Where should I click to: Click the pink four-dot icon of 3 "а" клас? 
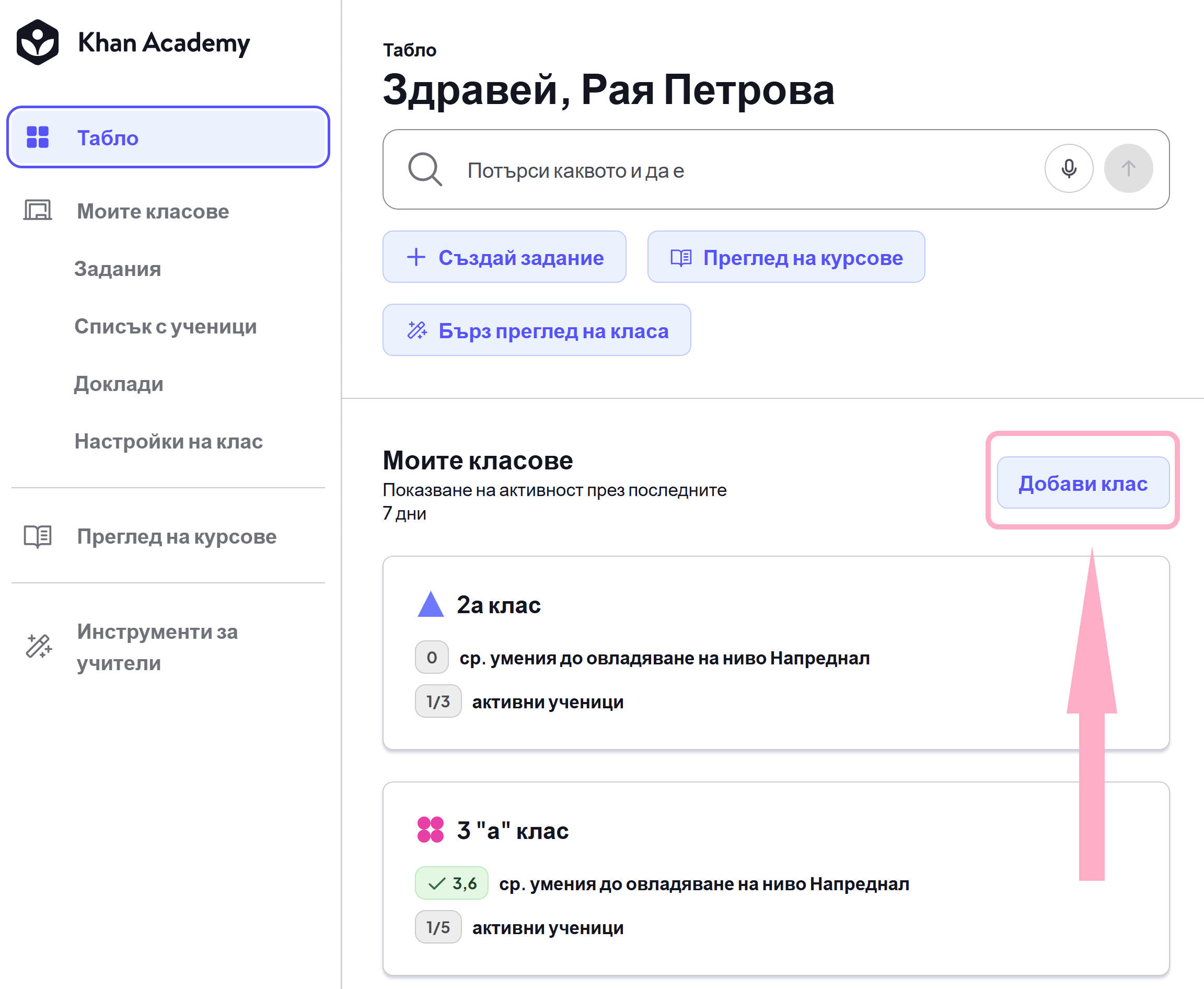431,830
